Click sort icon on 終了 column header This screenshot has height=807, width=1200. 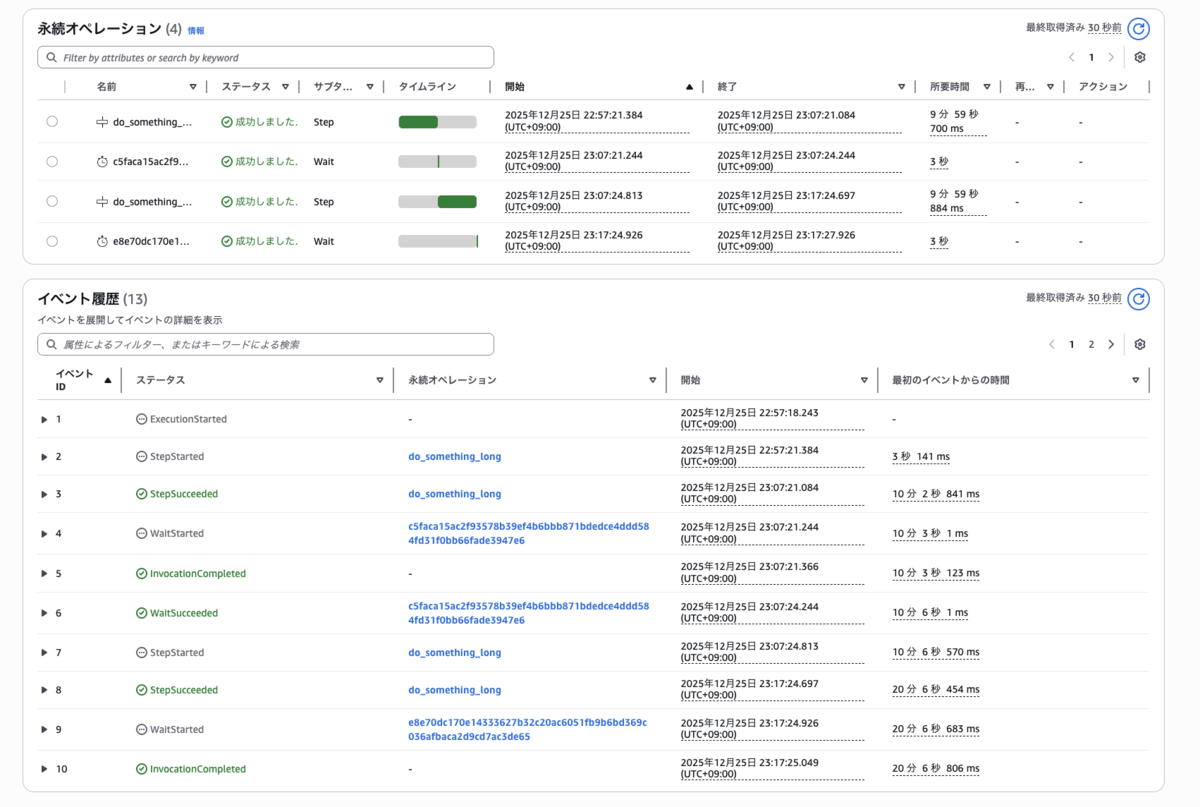[x=901, y=87]
